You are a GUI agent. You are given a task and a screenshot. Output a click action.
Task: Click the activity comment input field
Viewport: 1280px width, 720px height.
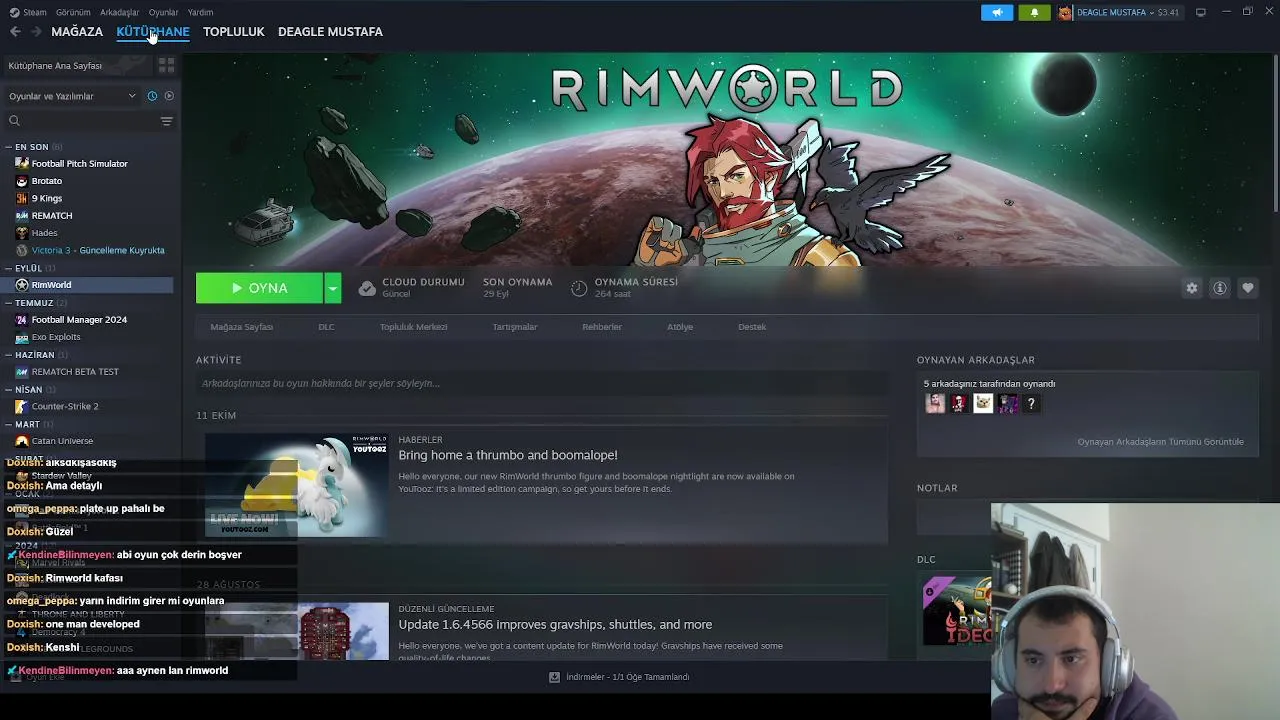542,383
